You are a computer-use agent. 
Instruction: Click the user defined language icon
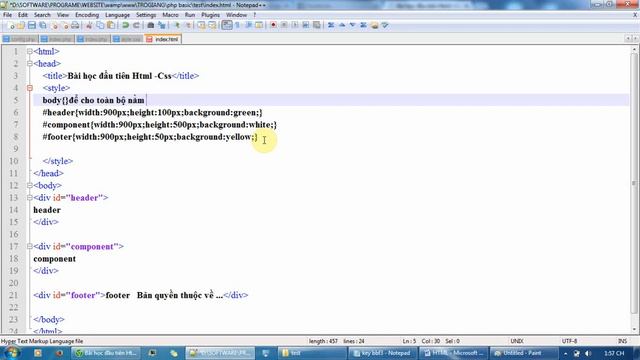[259, 25]
